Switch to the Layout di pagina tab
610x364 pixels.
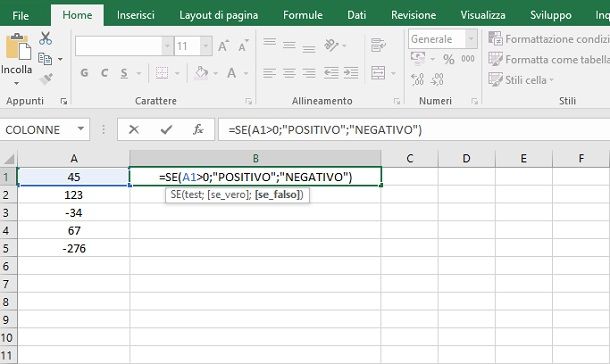(219, 15)
